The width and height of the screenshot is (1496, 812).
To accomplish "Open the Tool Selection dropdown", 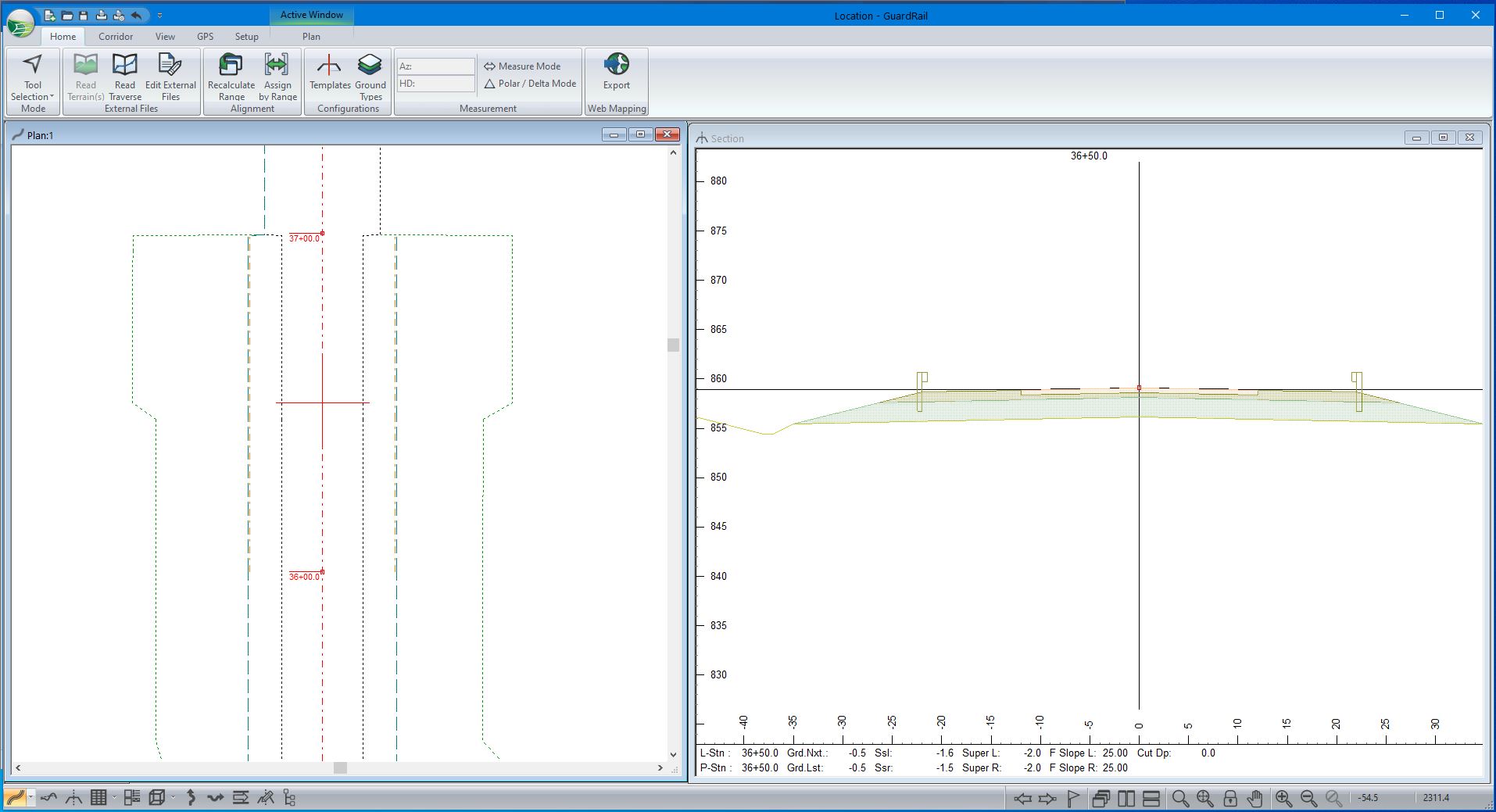I will (33, 77).
